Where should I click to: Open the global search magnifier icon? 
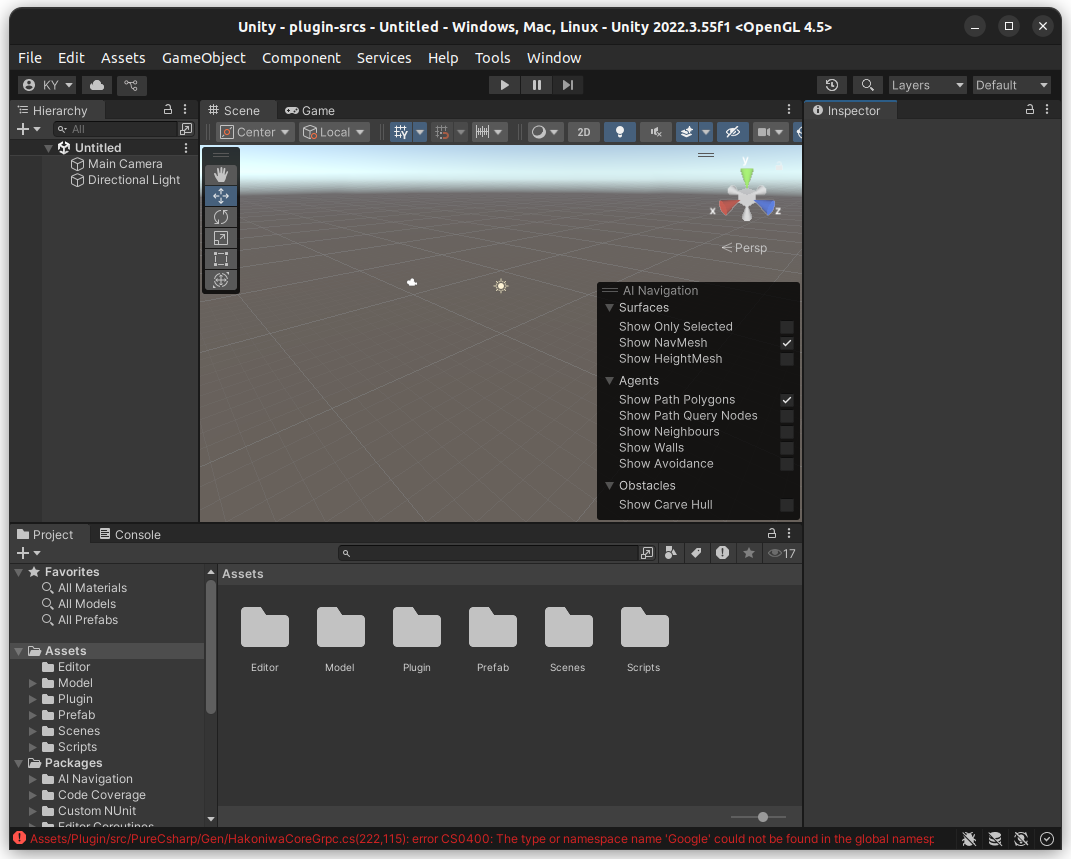[867, 85]
